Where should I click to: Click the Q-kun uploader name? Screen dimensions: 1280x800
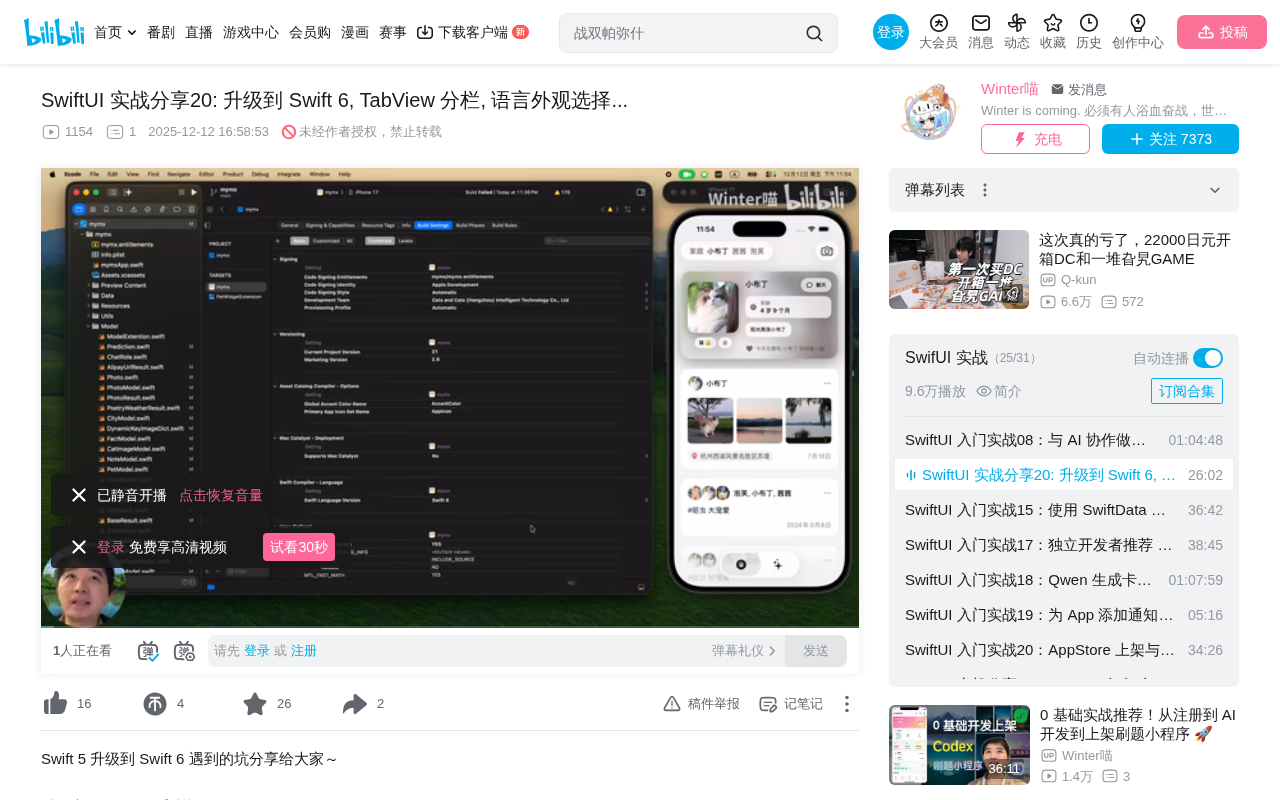click(x=1078, y=280)
